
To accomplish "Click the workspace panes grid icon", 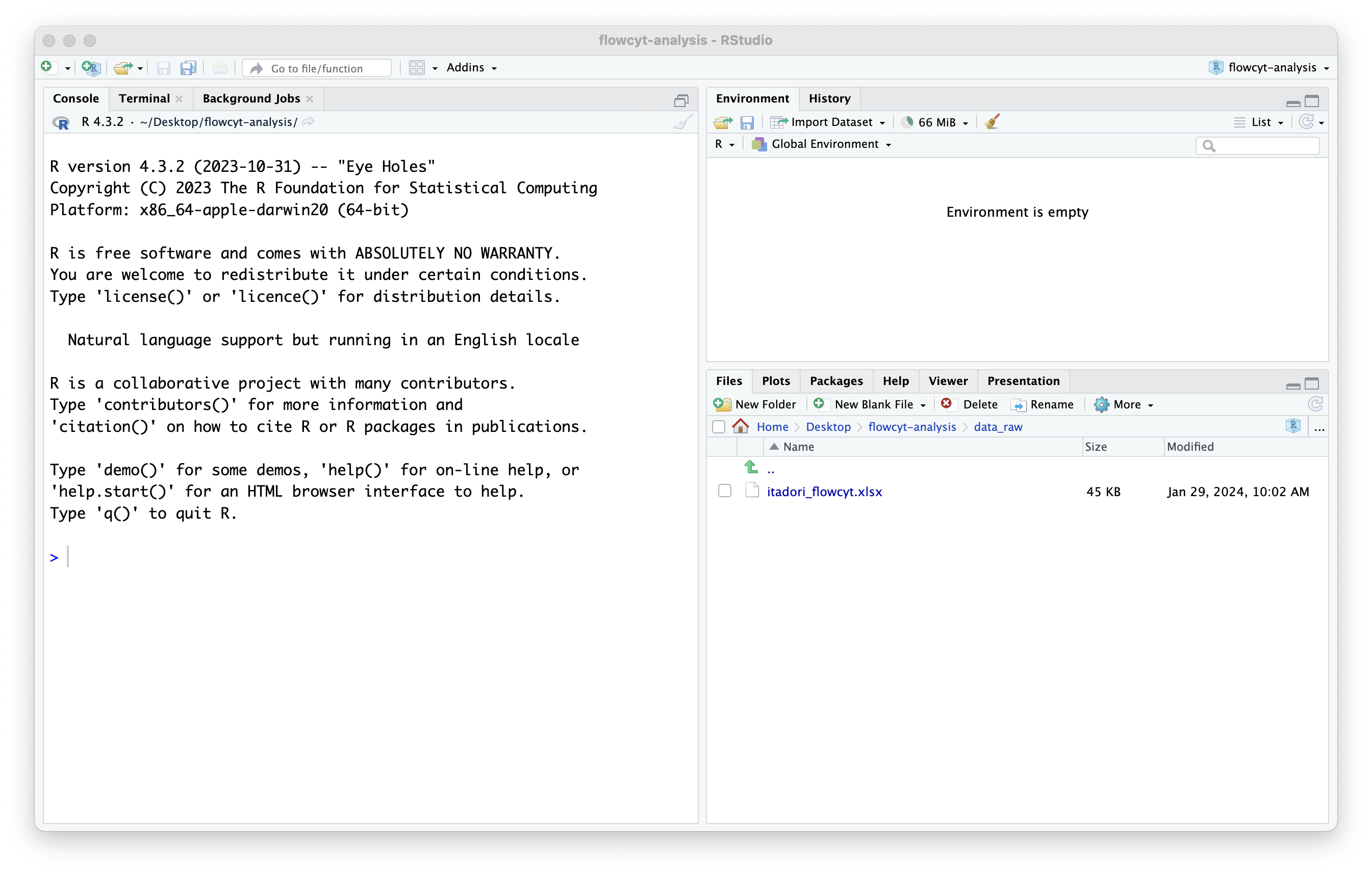I will coord(417,68).
